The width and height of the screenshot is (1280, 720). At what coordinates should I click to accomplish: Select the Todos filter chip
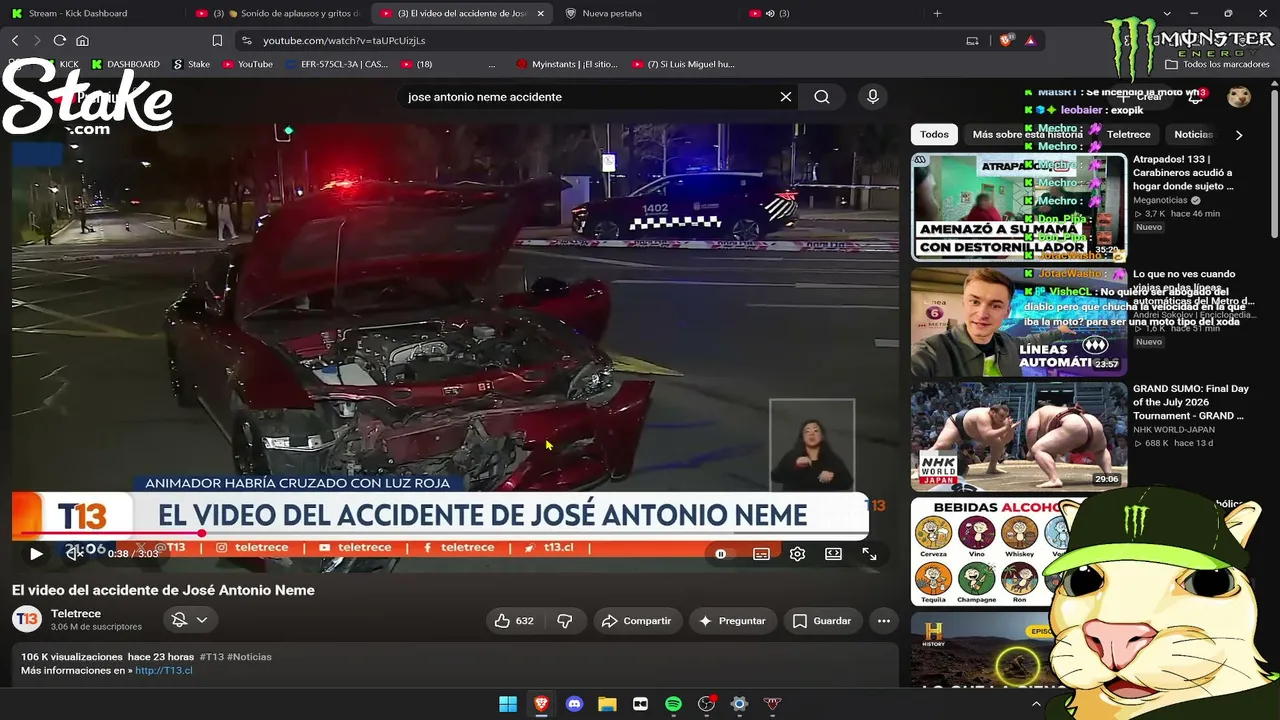[x=934, y=134]
